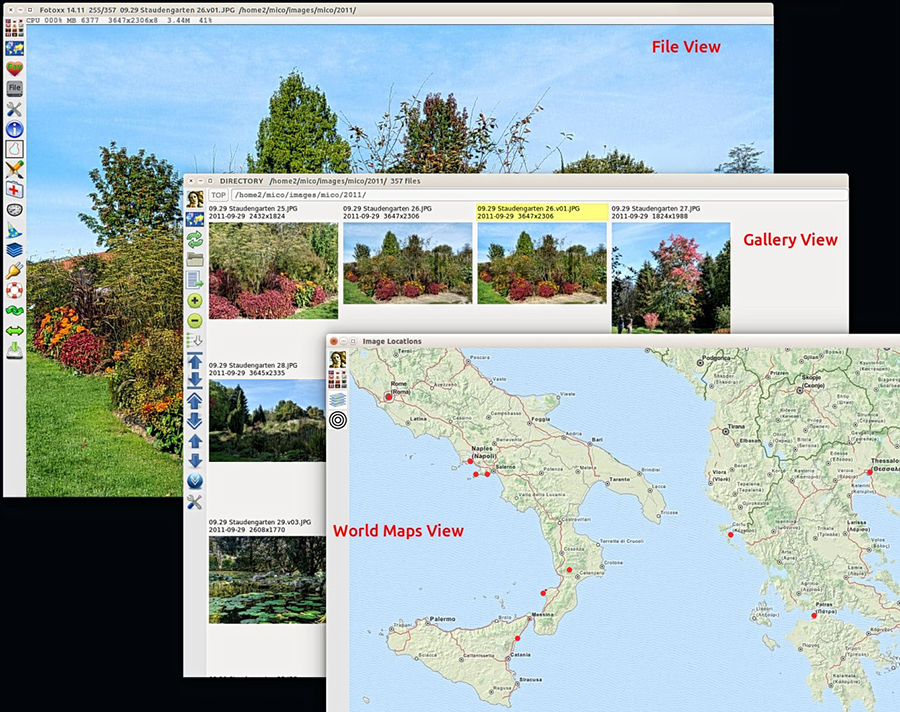Open highlighted Staudengarten 26.v01.JPG thumbnail
This screenshot has height=712, width=900.
tap(542, 263)
